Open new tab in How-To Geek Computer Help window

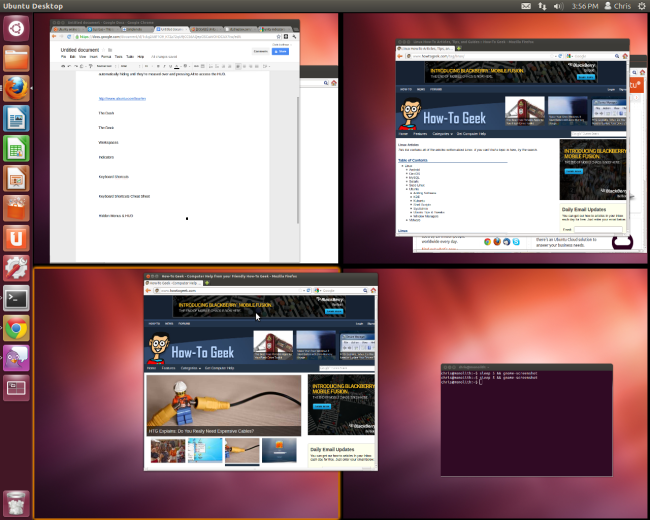tap(207, 283)
